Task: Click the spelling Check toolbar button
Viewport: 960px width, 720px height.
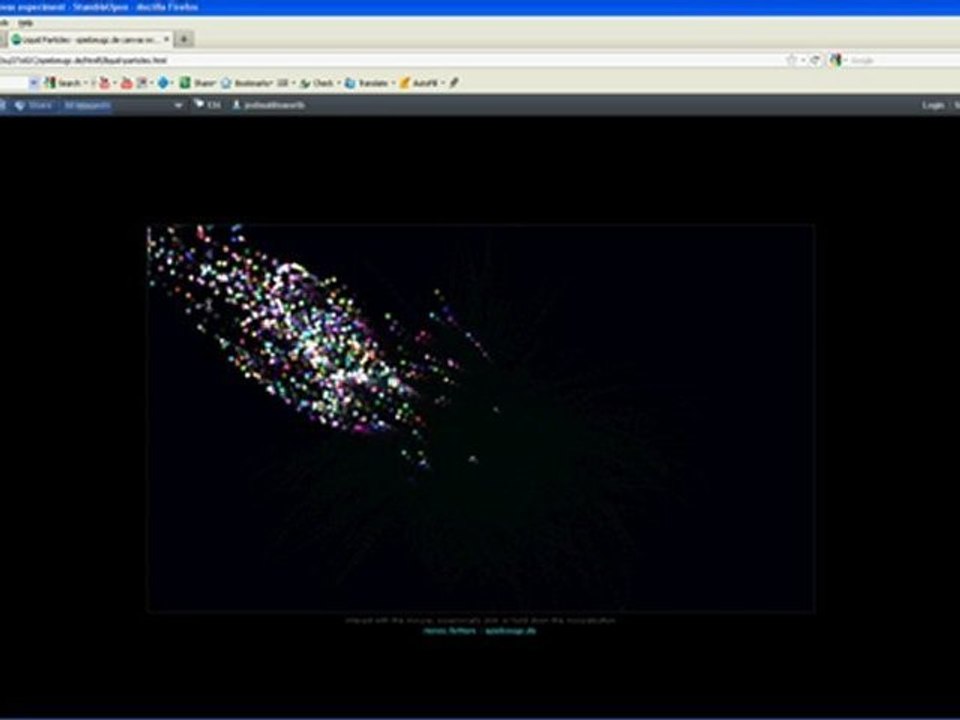Action: (317, 83)
